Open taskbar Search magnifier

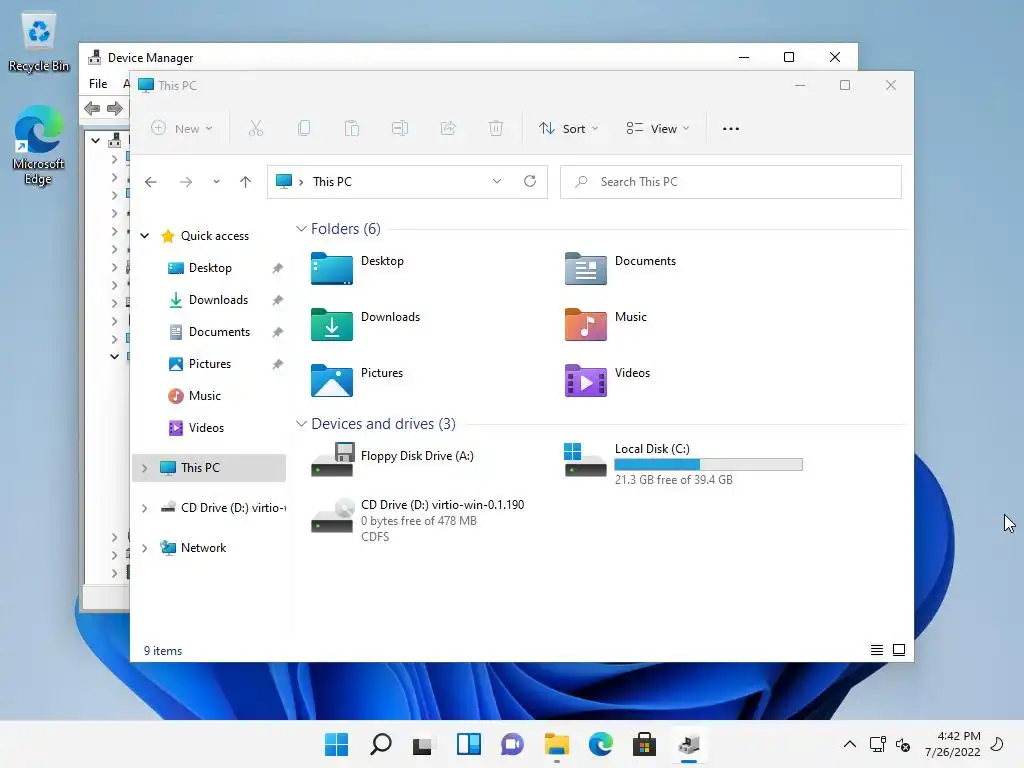(x=381, y=744)
